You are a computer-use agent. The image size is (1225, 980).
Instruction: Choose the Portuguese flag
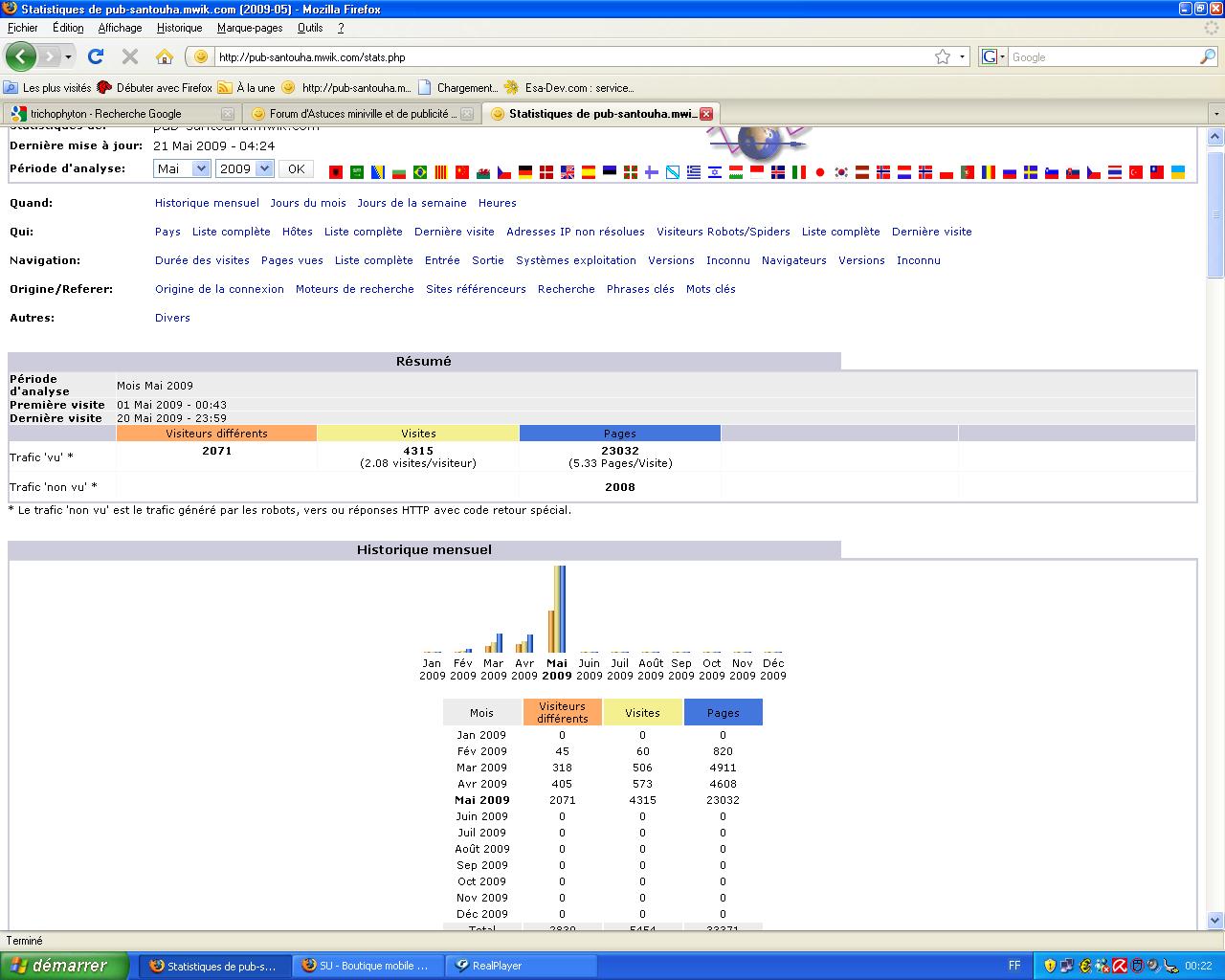pyautogui.click(x=968, y=172)
